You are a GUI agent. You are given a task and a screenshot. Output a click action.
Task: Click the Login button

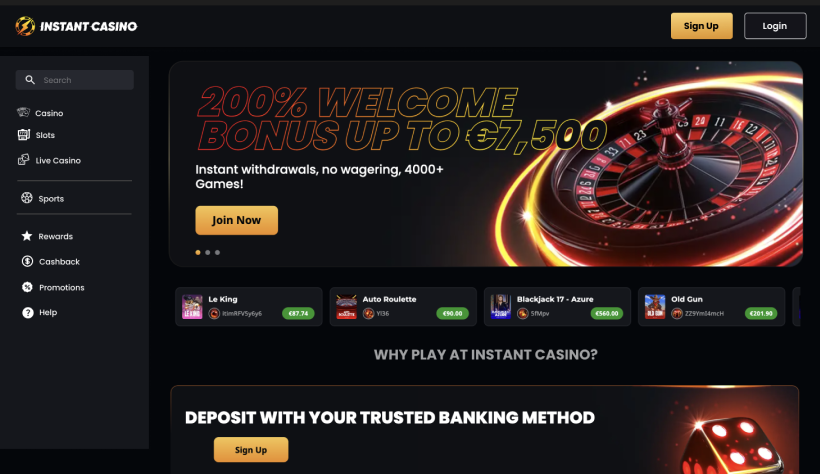(775, 26)
